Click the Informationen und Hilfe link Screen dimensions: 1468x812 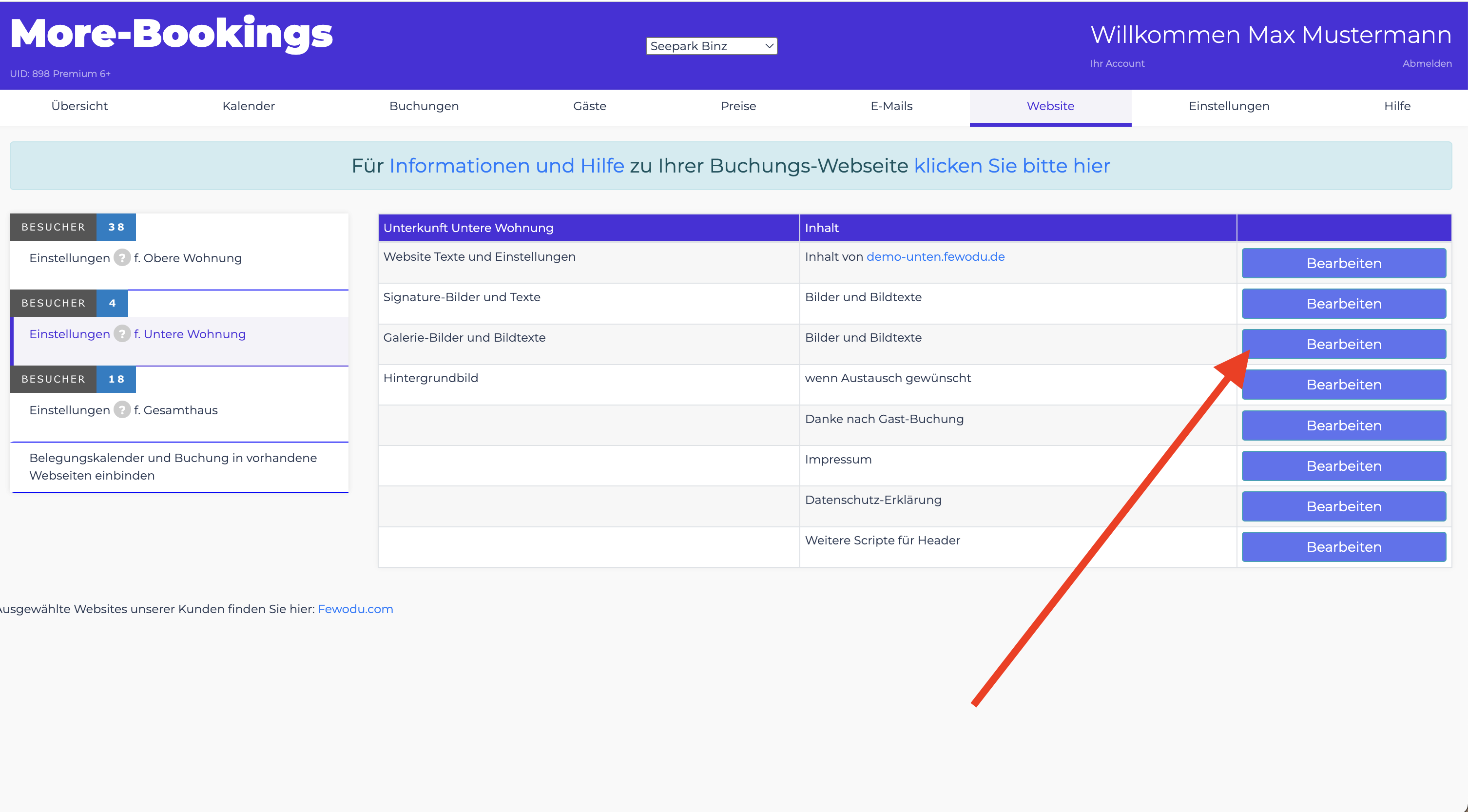506,166
